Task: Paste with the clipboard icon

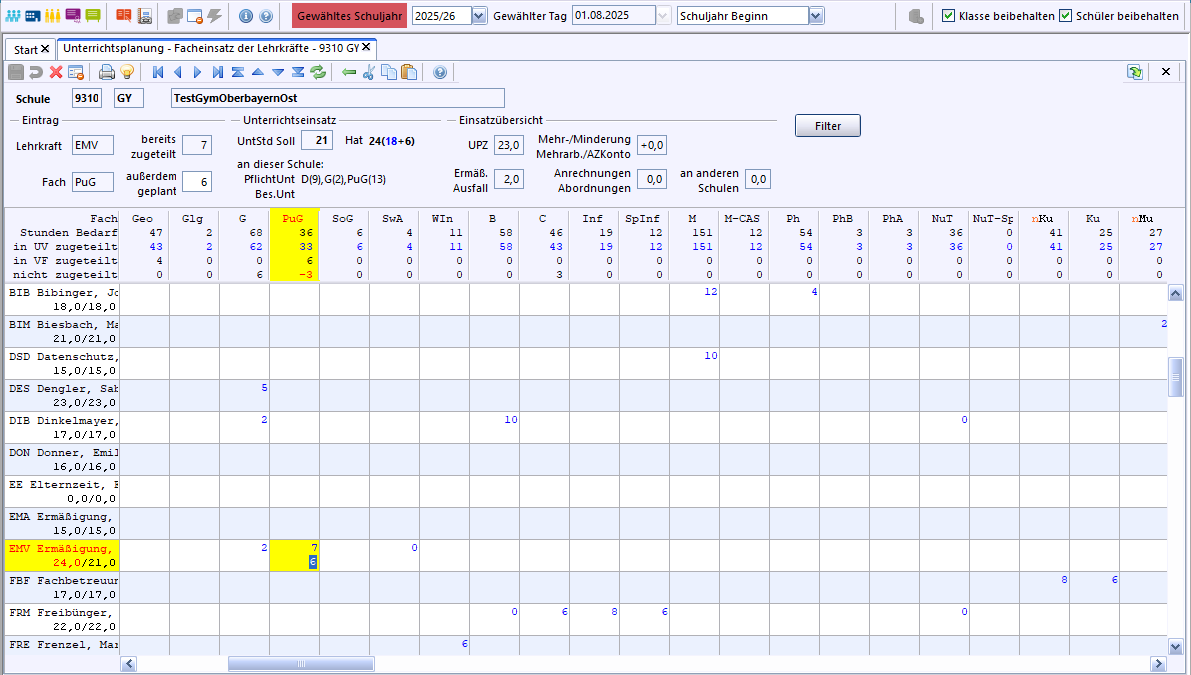Action: click(409, 72)
